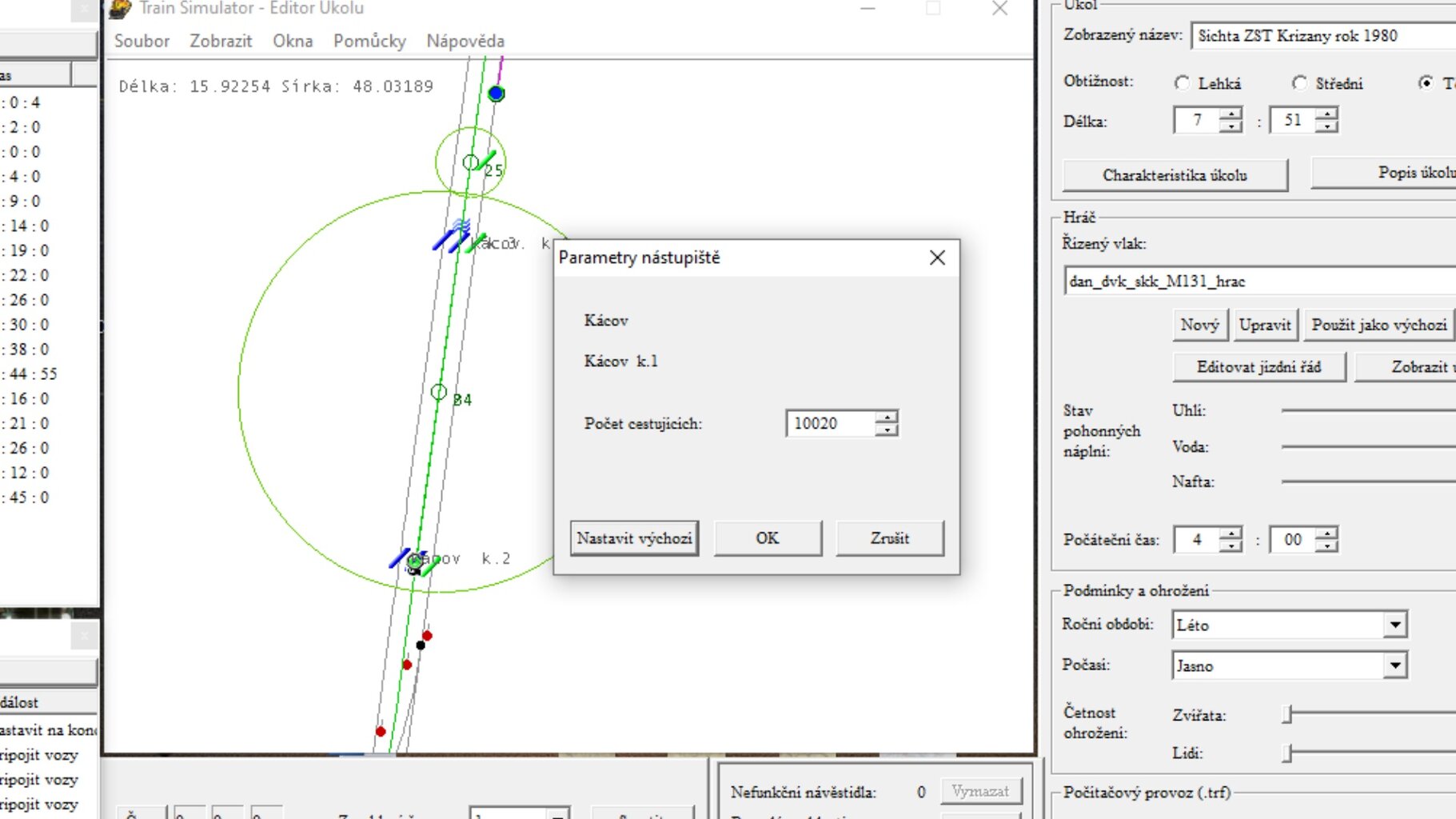This screenshot has width=1456, height=819.
Task: Increase Počáteční čas hour value
Action: pyautogui.click(x=1231, y=533)
